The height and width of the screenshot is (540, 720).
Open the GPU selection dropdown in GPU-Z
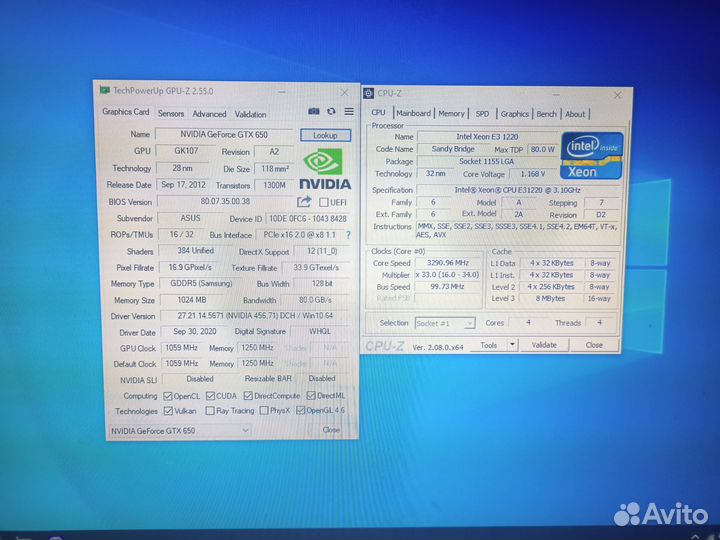[x=180, y=431]
